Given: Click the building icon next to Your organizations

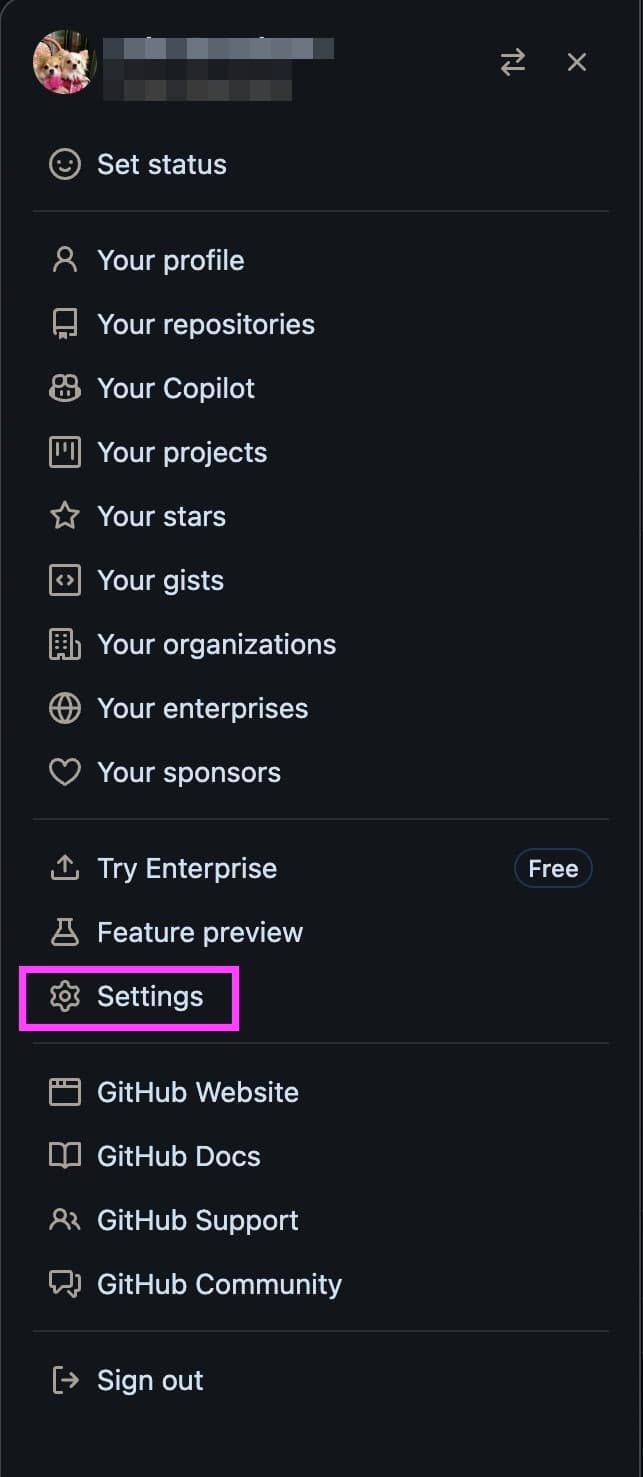Looking at the screenshot, I should [64, 644].
